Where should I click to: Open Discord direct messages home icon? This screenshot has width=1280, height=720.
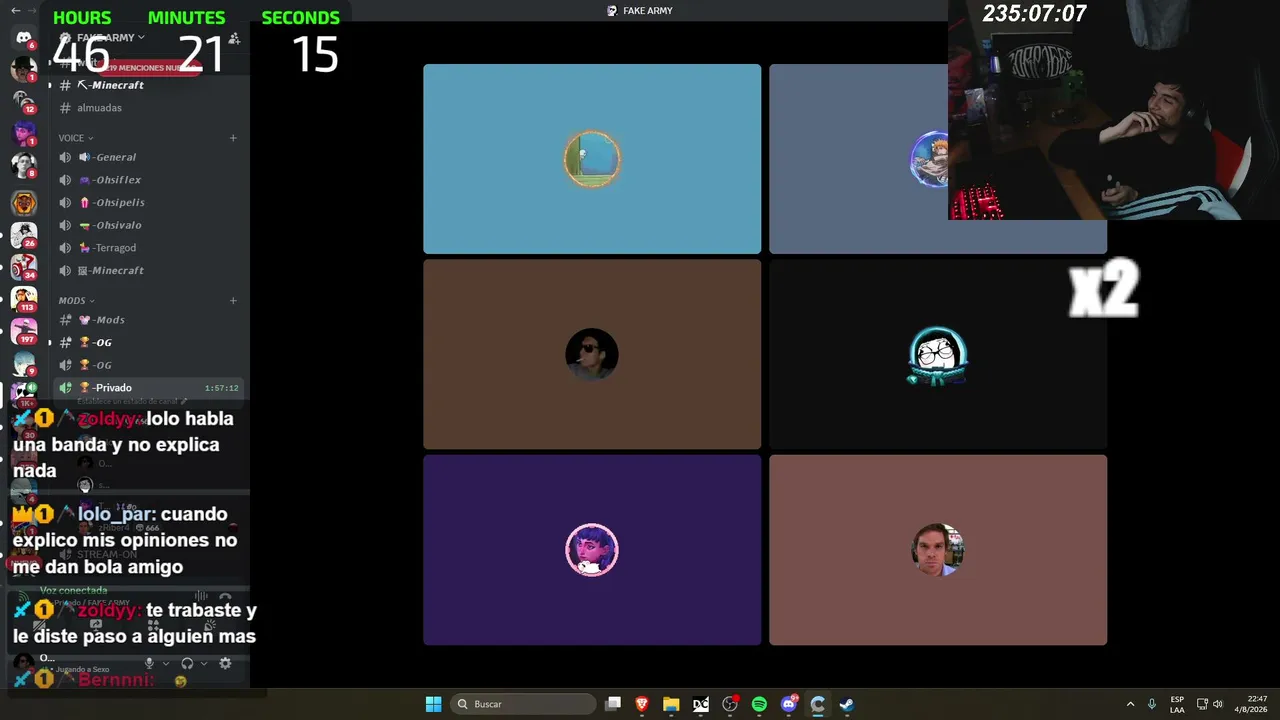point(24,38)
